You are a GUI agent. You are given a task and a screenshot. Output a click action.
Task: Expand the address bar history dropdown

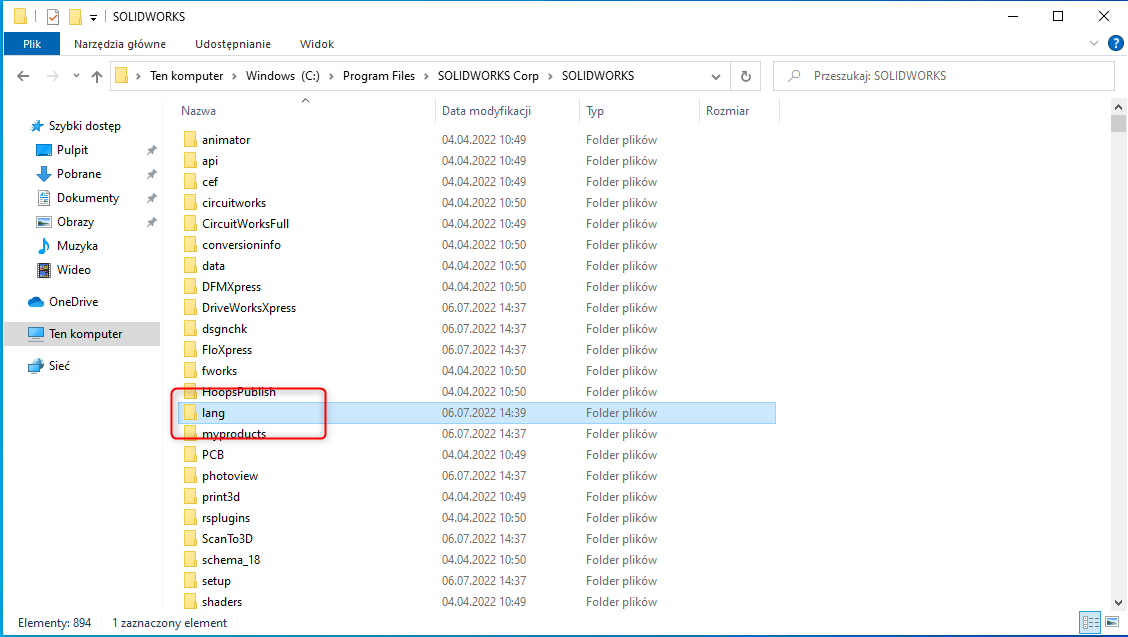tap(716, 76)
